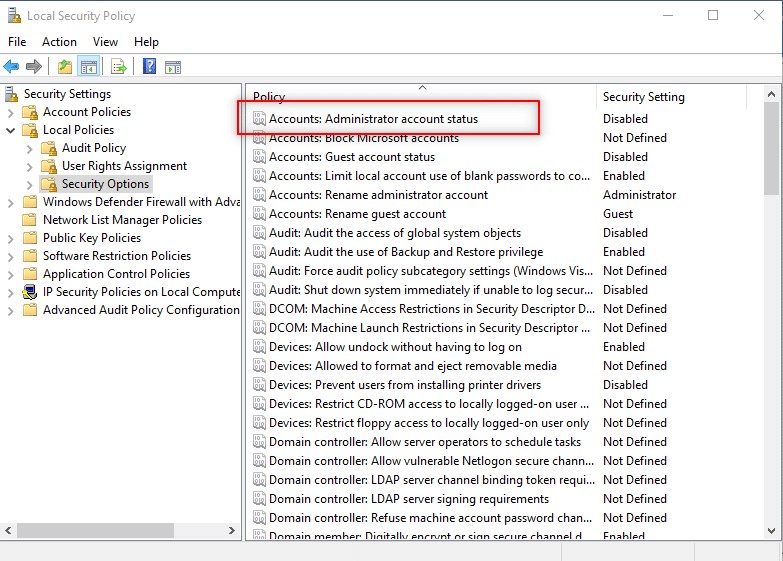
Task: Expand the IP Security Policies node
Action: [10, 293]
